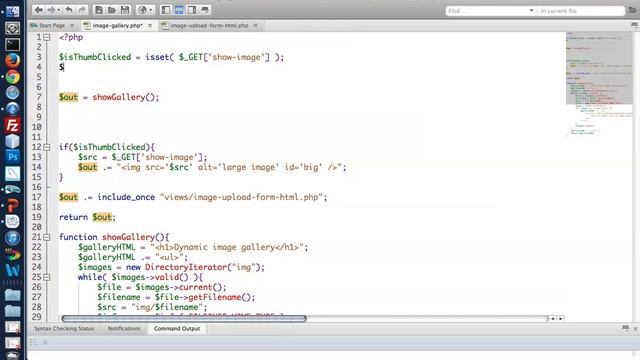Open the Command Output tab
The height and width of the screenshot is (360, 640).
click(x=177, y=329)
